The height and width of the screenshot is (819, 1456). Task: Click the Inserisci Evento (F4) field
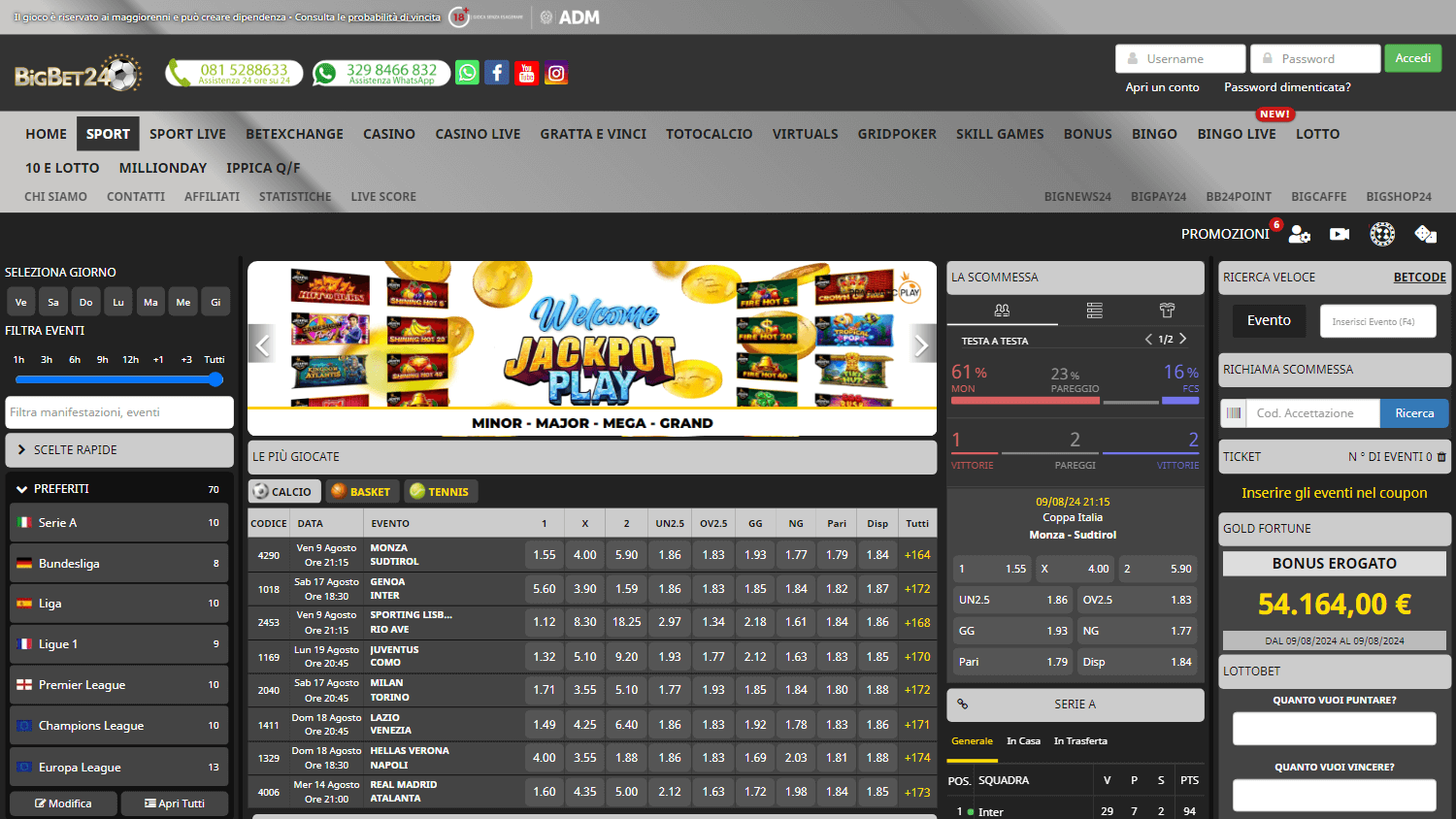1378,321
